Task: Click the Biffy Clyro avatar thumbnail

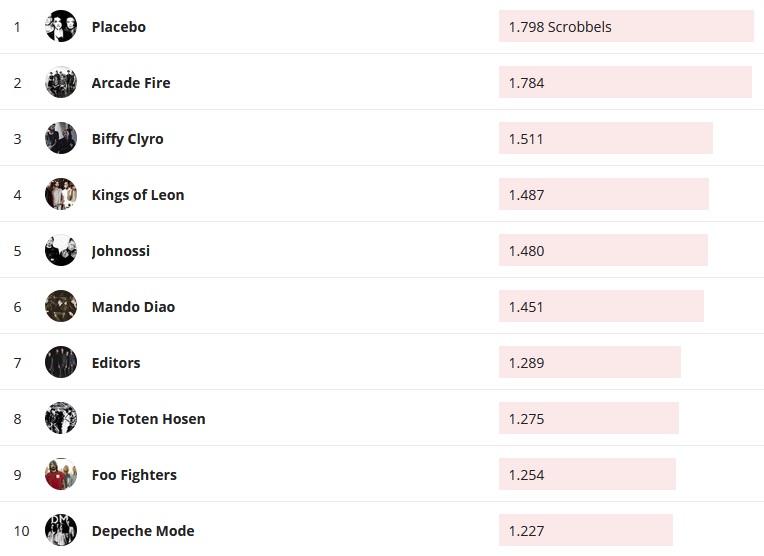Action: (61, 139)
